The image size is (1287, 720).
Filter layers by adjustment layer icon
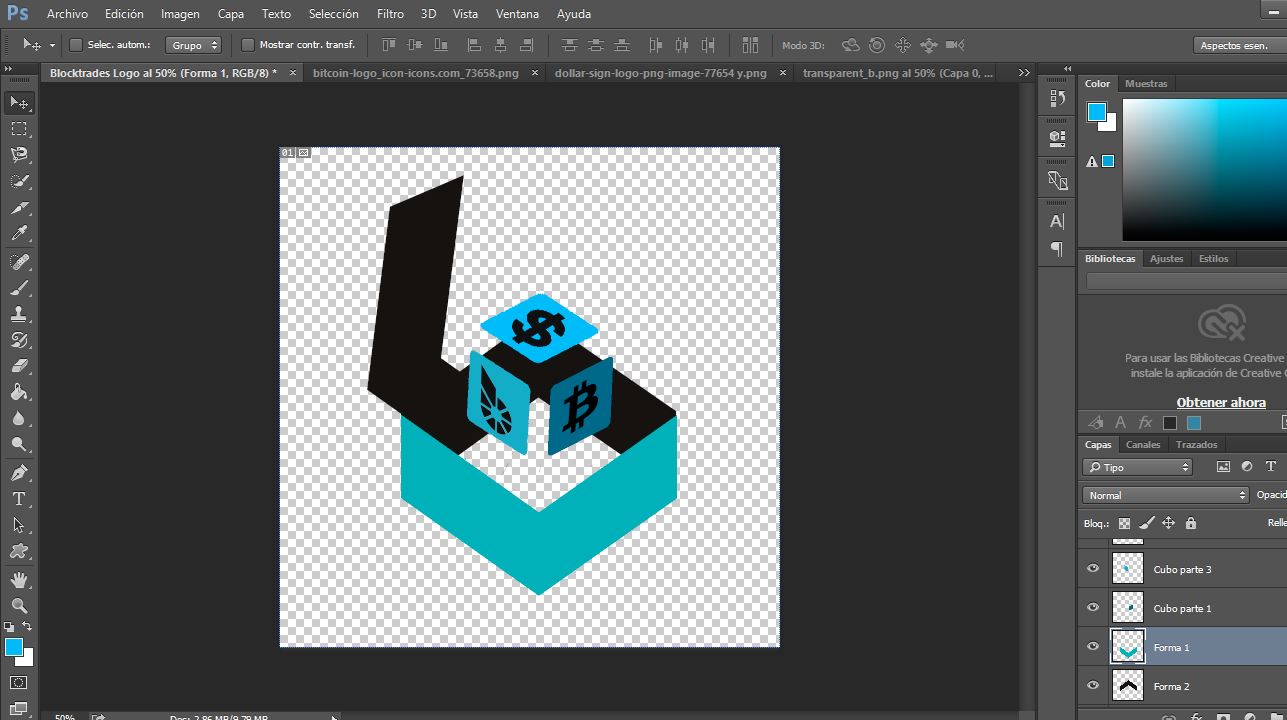tap(1247, 467)
